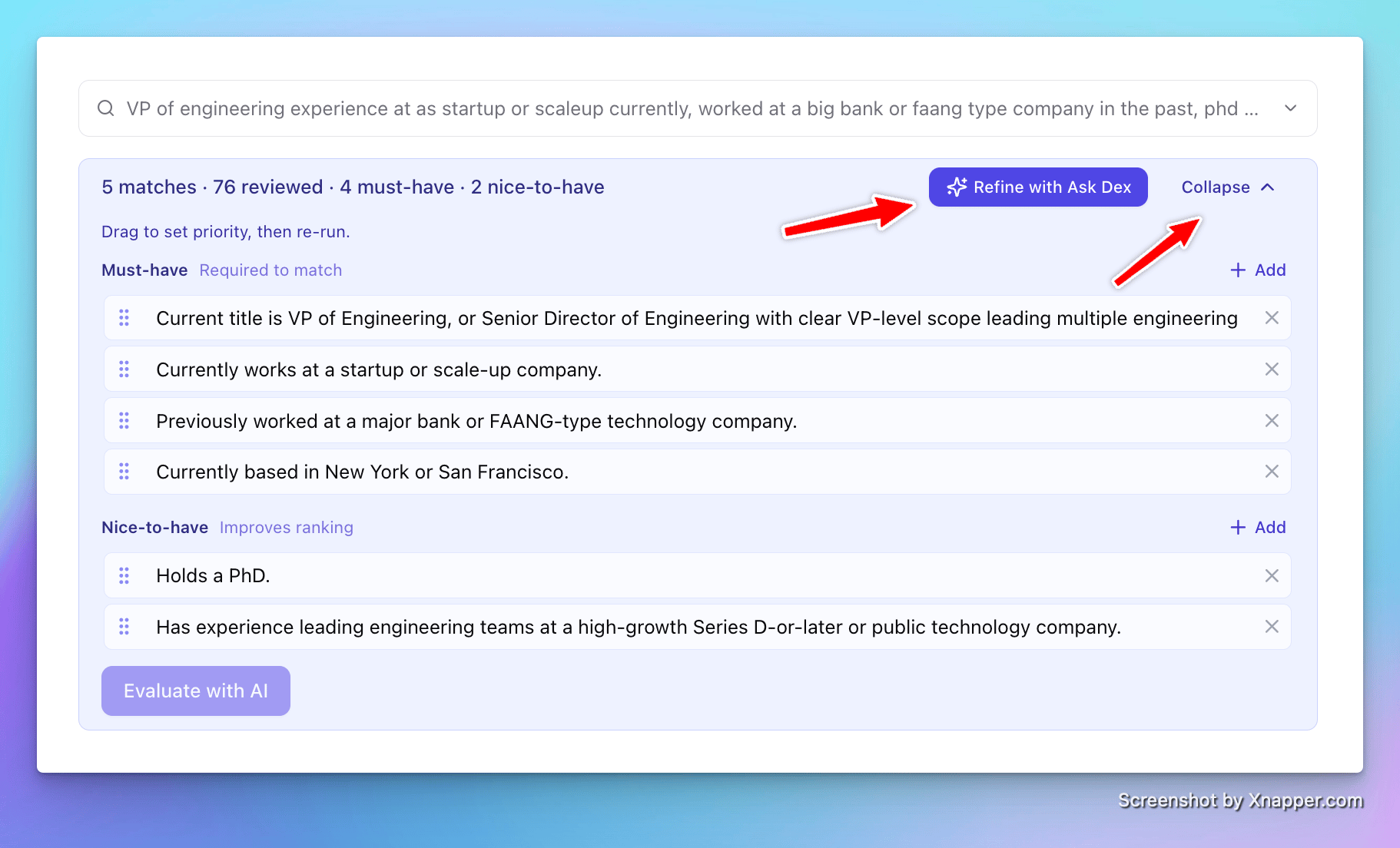Click the Required to match label
Viewport: 1400px width, 848px height.
pyautogui.click(x=270, y=270)
